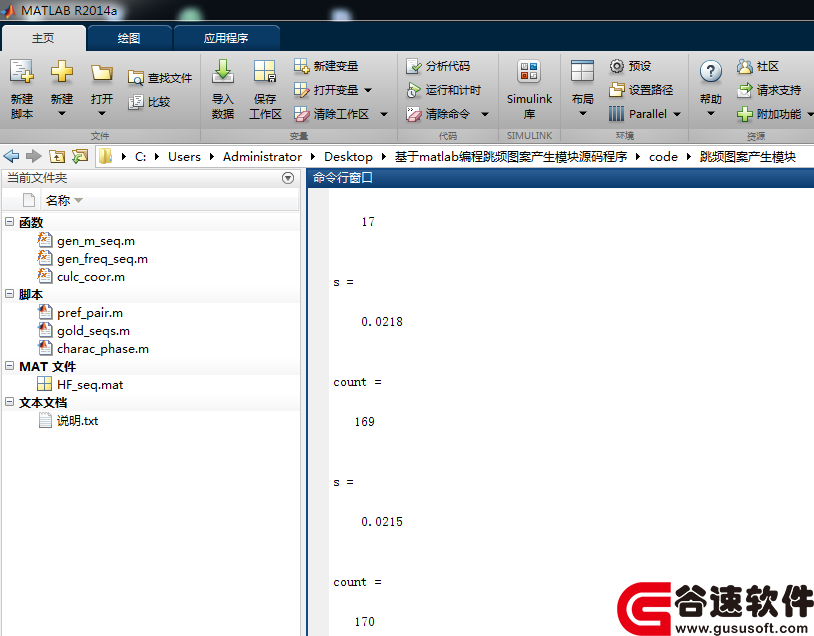The width and height of the screenshot is (814, 636).
Task: Click the New Script (新建脚本) icon
Action: [x=22, y=72]
